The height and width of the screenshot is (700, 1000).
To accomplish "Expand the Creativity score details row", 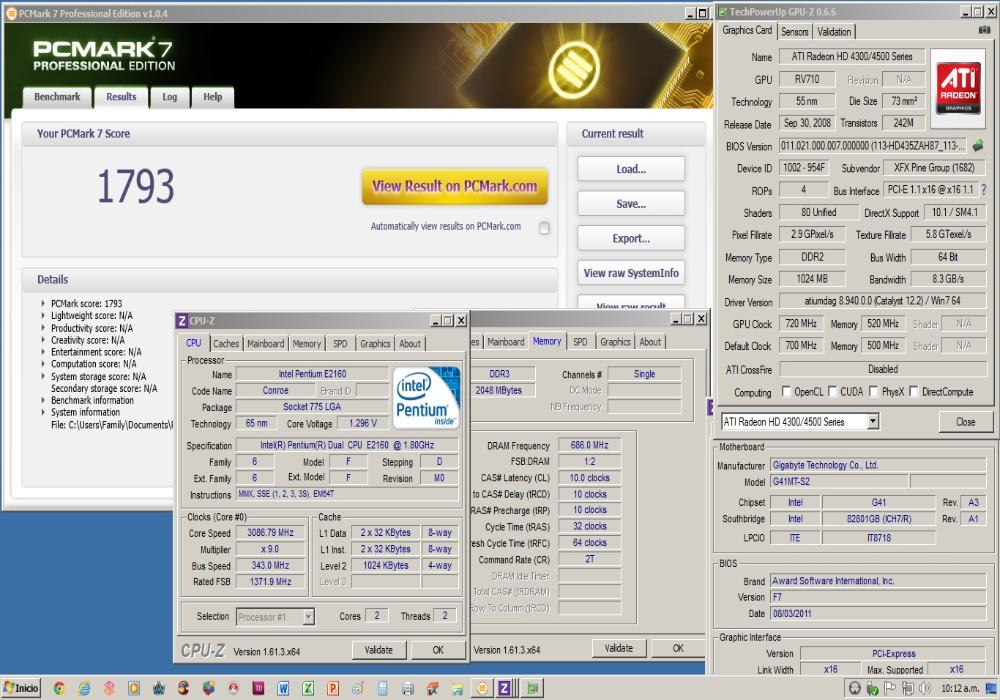I will coord(43,340).
